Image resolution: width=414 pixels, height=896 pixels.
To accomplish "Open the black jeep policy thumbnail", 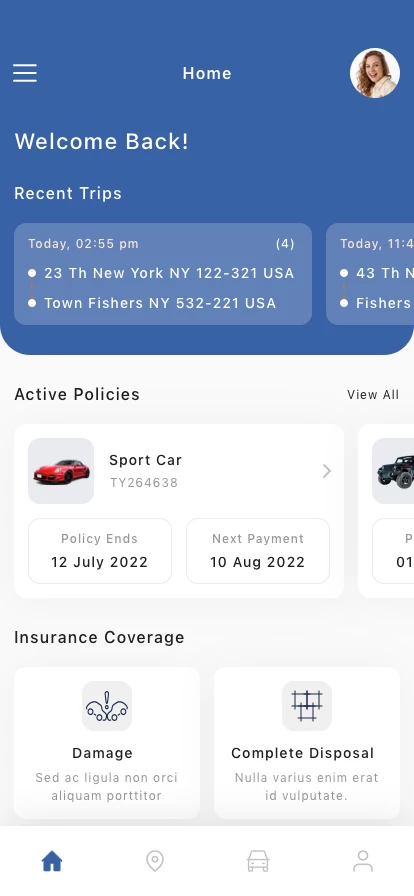I will tap(393, 471).
